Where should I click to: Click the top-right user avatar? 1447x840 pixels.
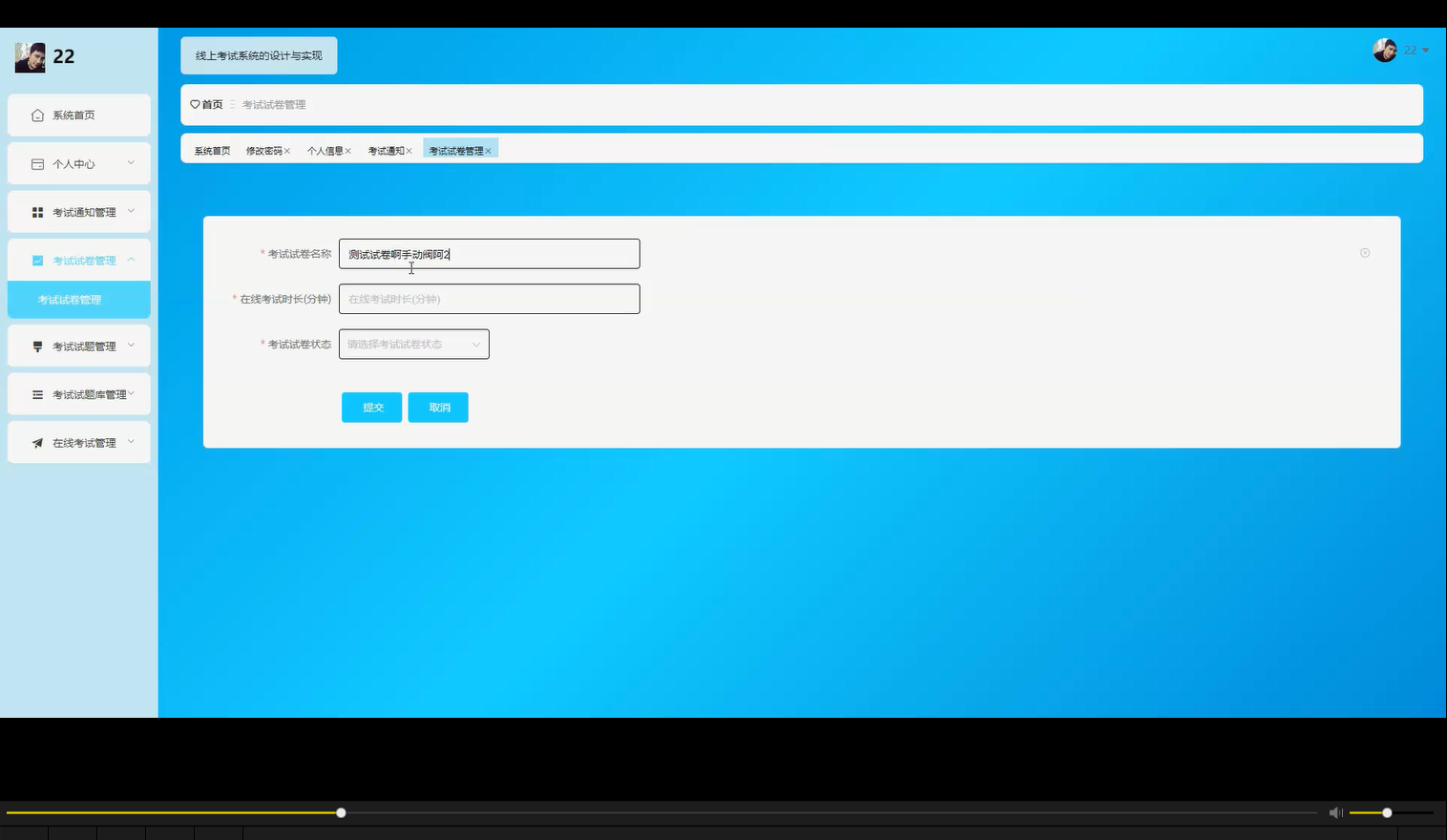pyautogui.click(x=1385, y=51)
